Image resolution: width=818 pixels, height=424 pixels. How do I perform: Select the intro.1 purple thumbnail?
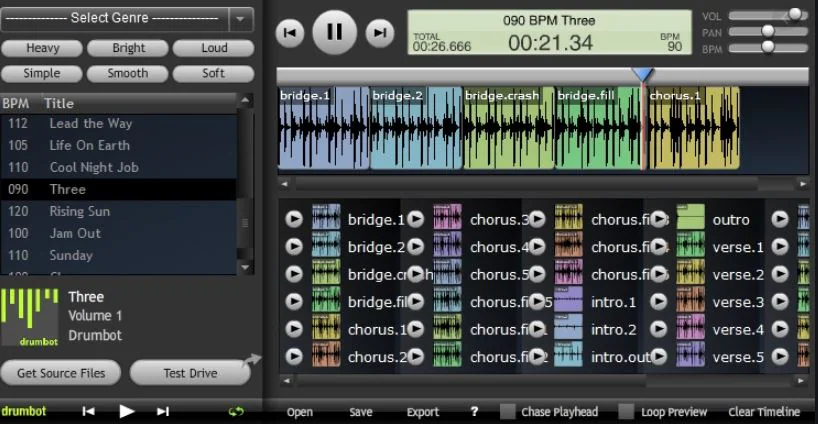pyautogui.click(x=568, y=299)
